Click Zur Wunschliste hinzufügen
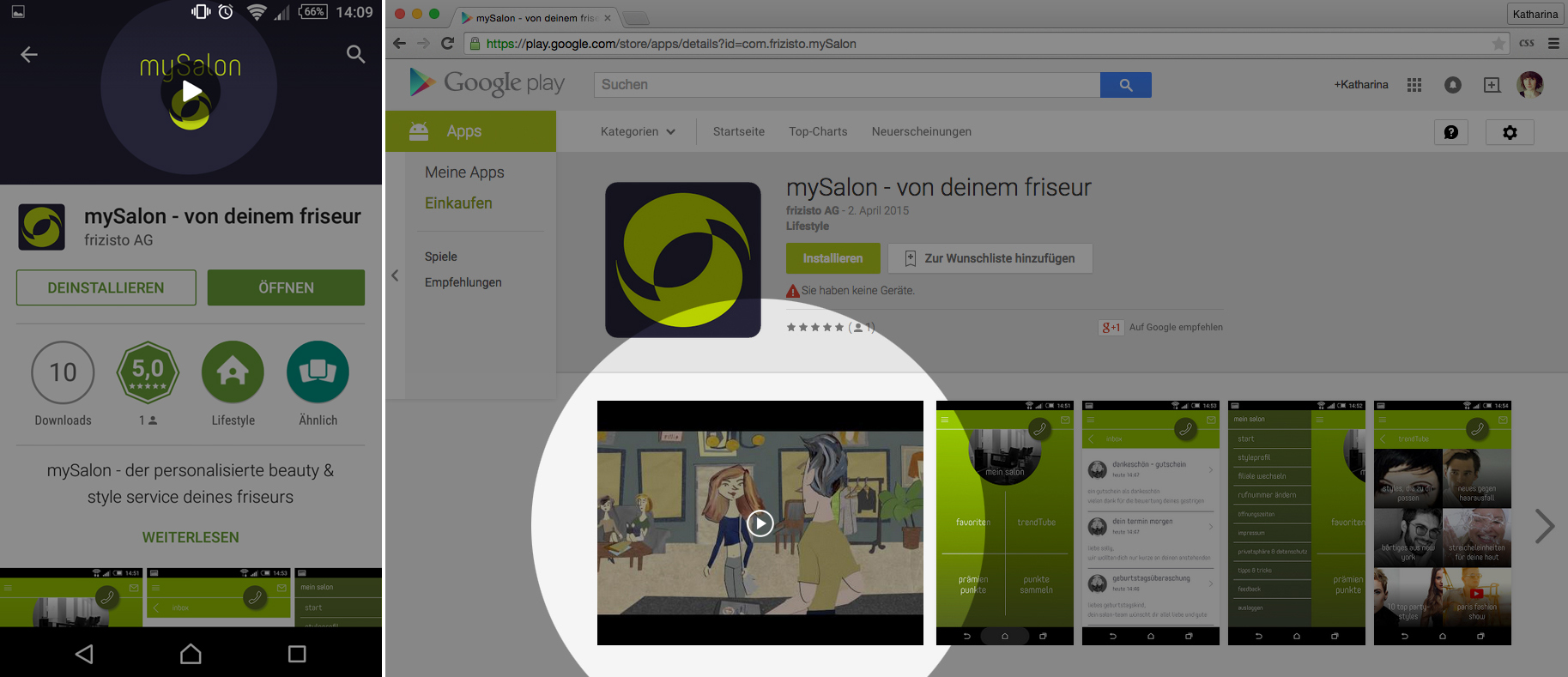The width and height of the screenshot is (1568, 677). [x=990, y=258]
